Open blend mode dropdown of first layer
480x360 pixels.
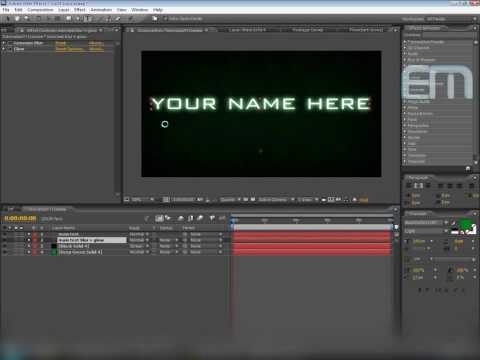click(139, 234)
